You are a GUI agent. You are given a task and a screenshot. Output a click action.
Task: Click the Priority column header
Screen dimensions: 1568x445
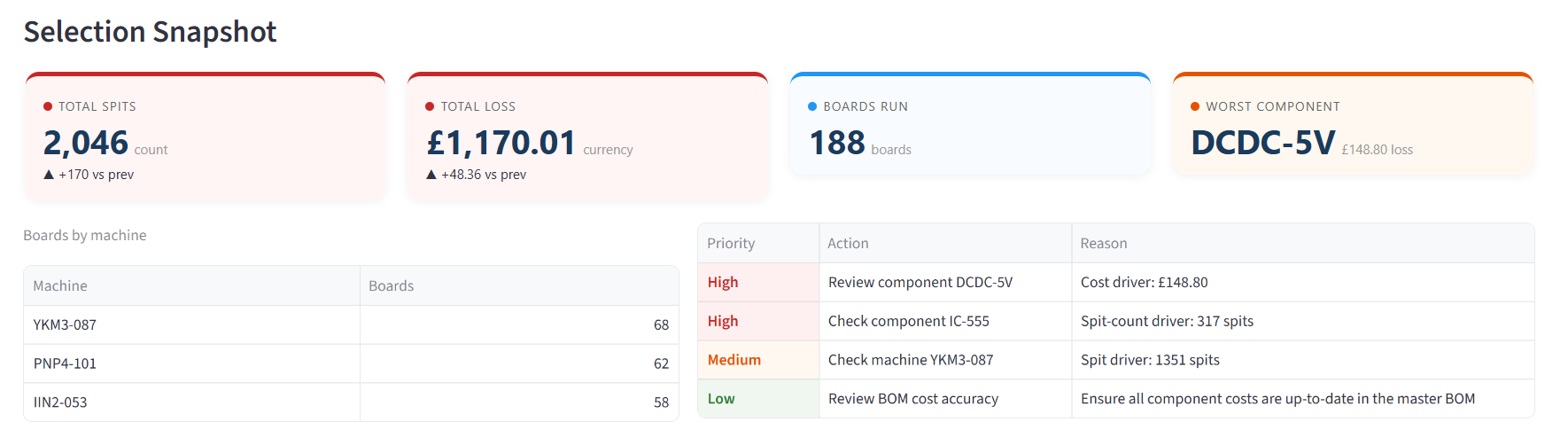click(758, 243)
